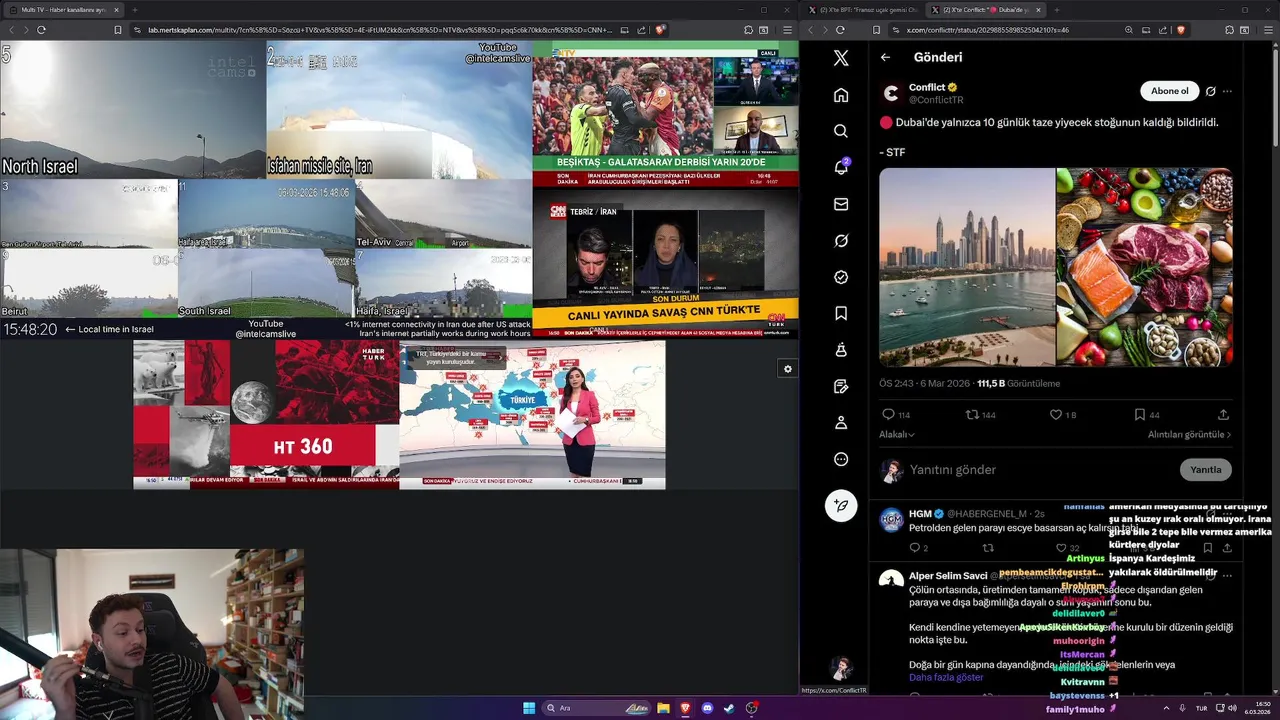
Task: Share the Conflict post via share icon
Action: (1223, 414)
